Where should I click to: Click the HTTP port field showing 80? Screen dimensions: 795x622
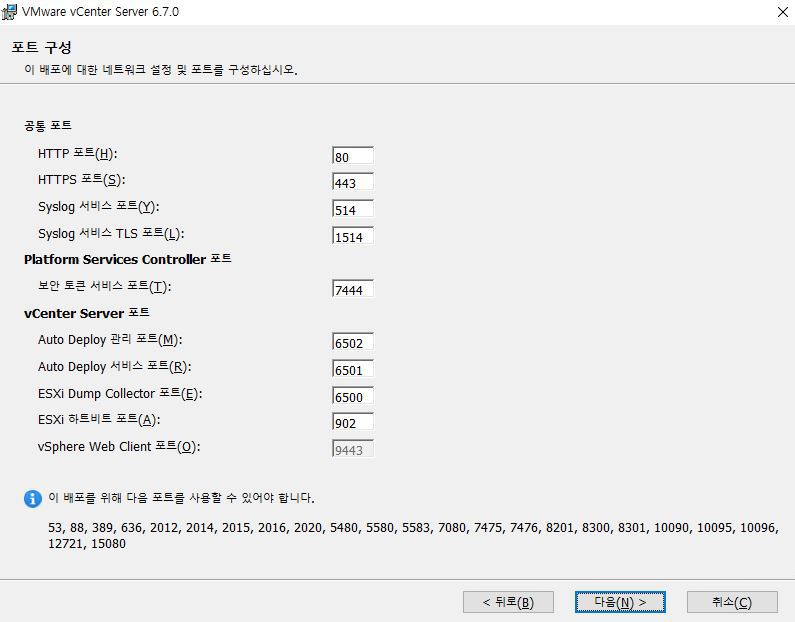(353, 156)
